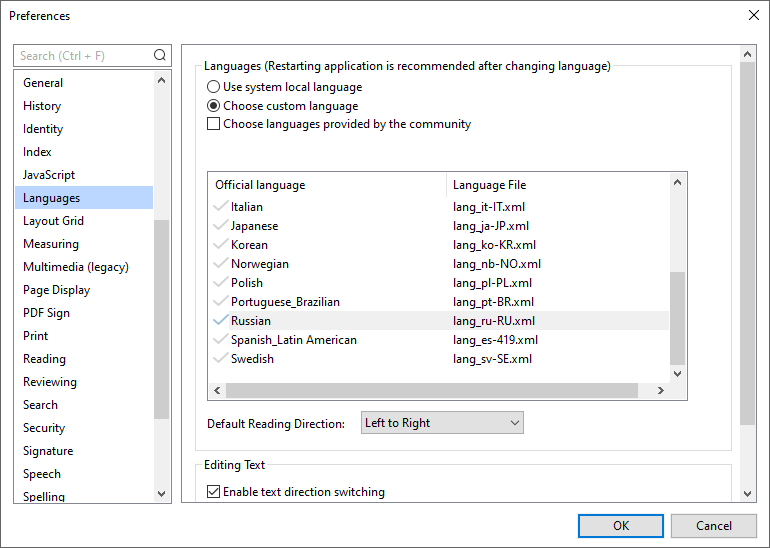Close the Preferences dialog with X

[x=753, y=15]
